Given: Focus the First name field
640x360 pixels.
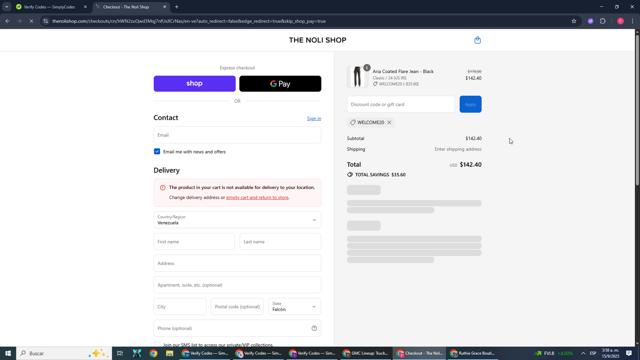Looking at the screenshot, I should tap(194, 242).
